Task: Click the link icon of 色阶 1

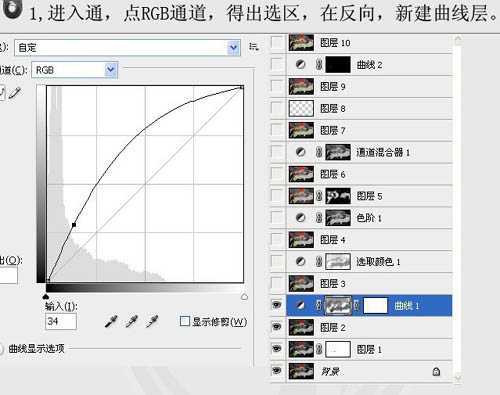Action: 319,218
